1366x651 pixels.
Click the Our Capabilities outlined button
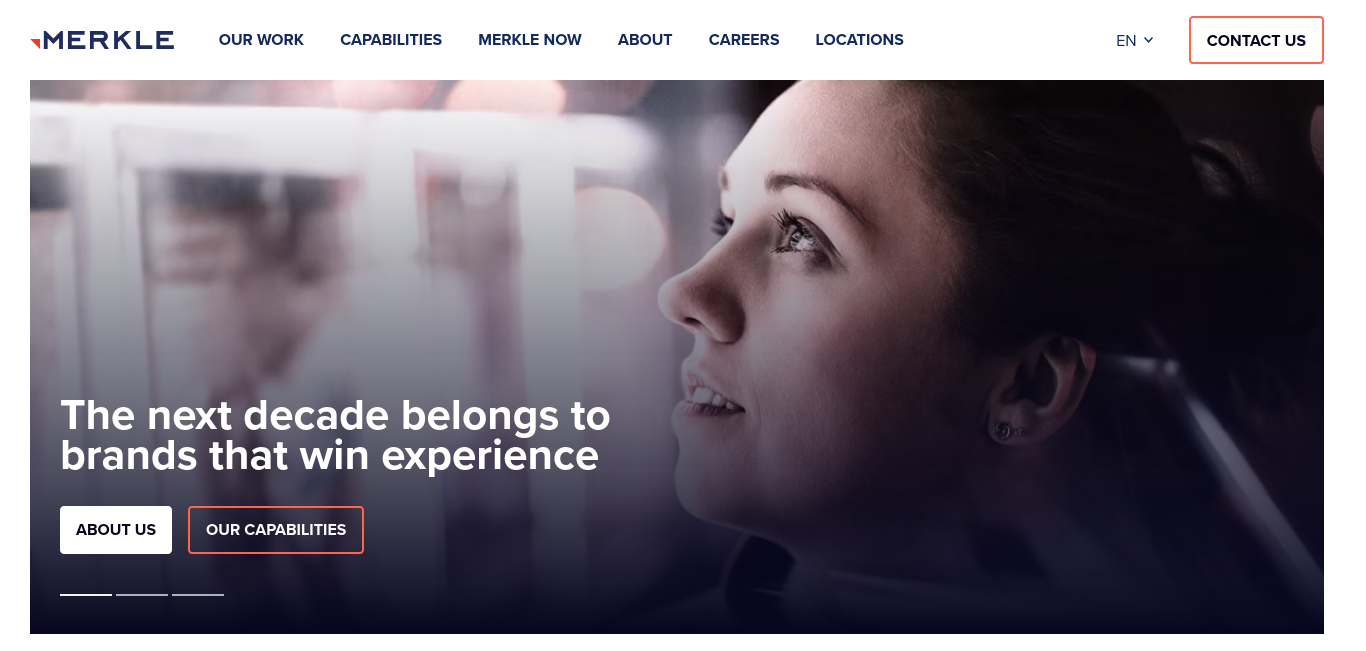point(276,530)
